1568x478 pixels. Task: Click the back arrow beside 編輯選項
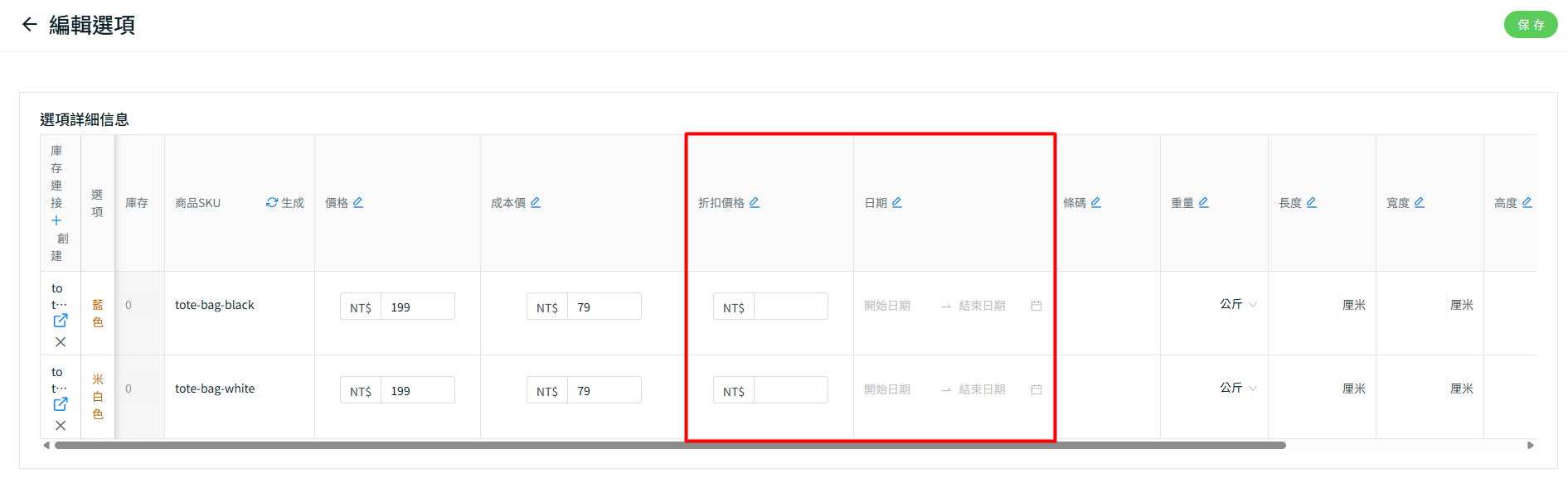30,25
